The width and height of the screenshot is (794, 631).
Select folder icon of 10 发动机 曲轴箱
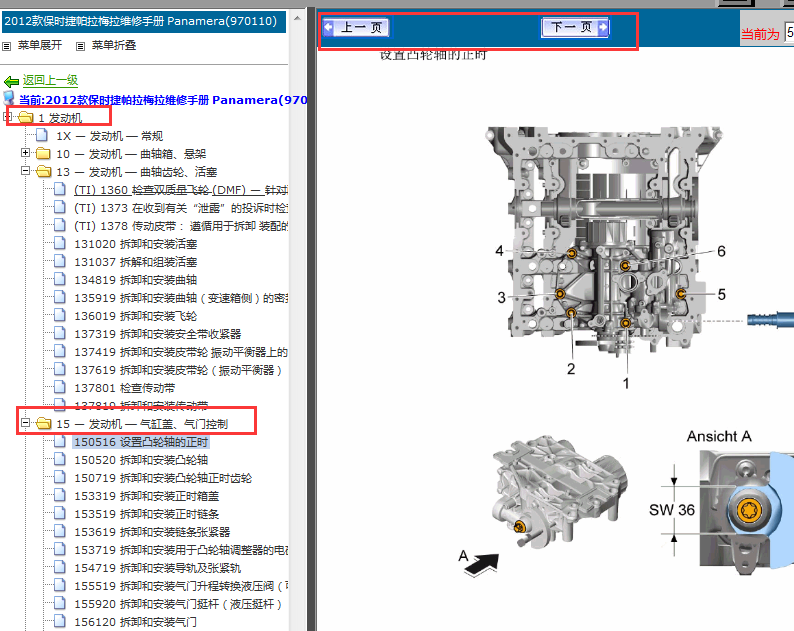tap(44, 153)
